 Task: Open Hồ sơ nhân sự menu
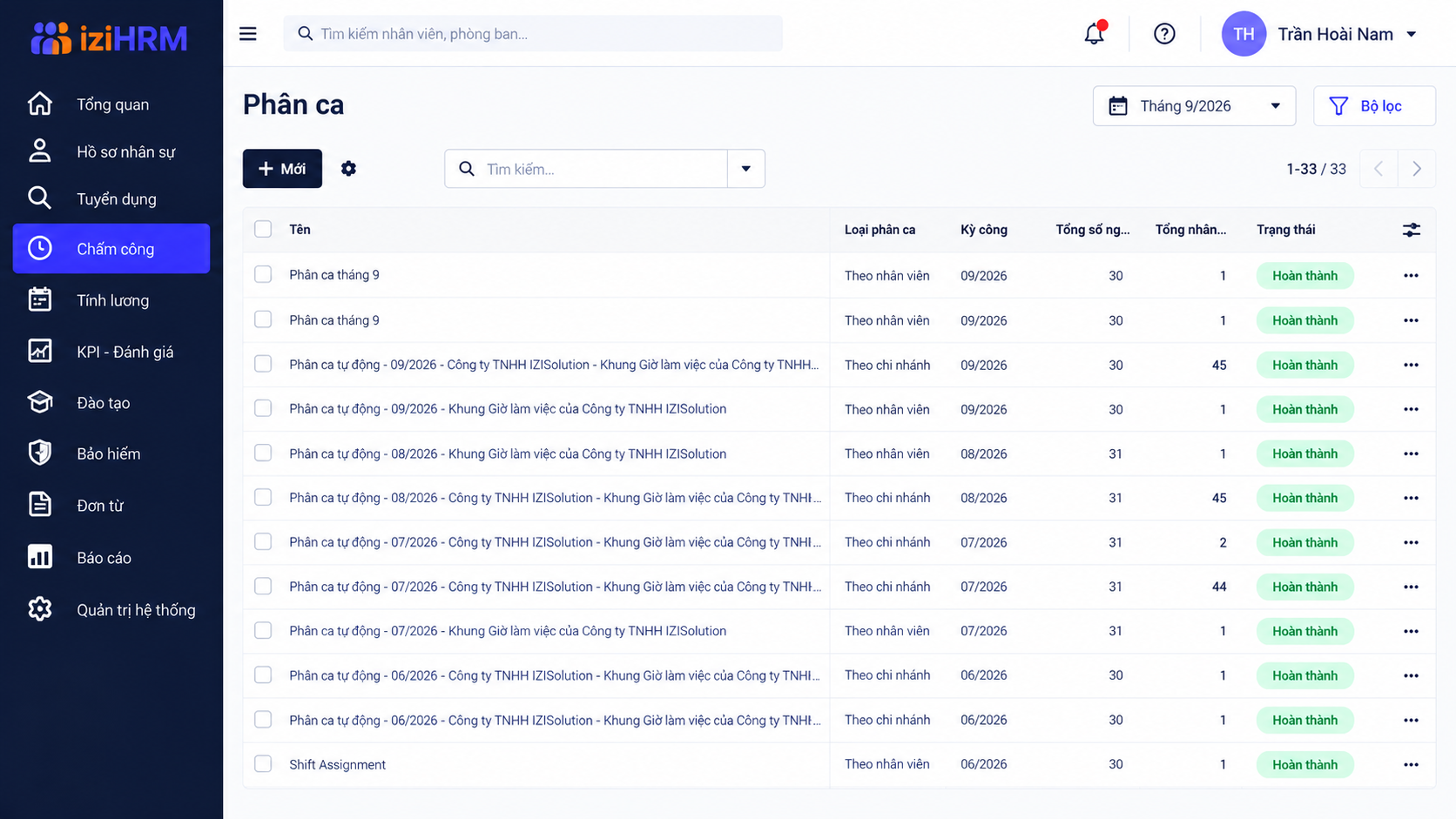click(111, 151)
